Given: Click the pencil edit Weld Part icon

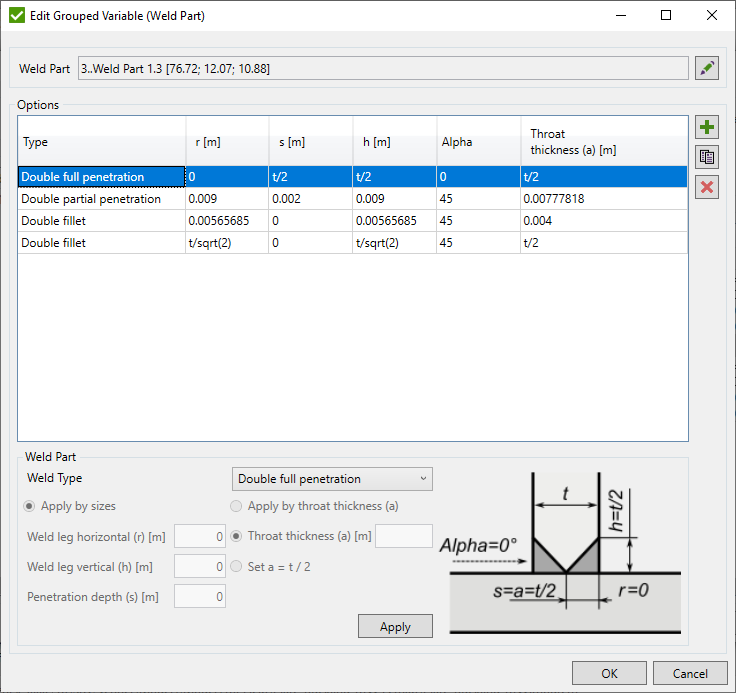Looking at the screenshot, I should pyautogui.click(x=707, y=68).
